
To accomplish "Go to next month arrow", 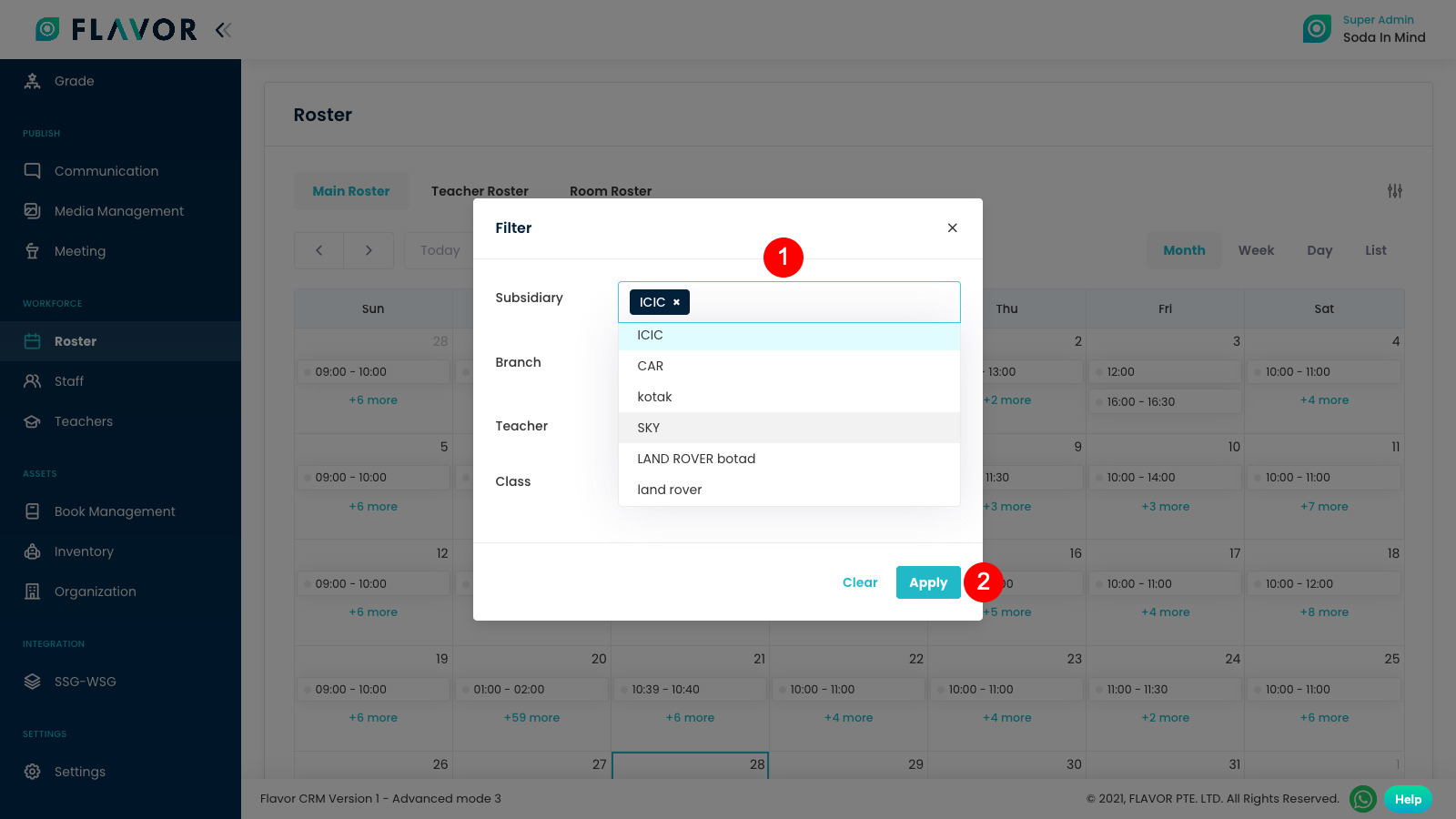I will coord(369,250).
